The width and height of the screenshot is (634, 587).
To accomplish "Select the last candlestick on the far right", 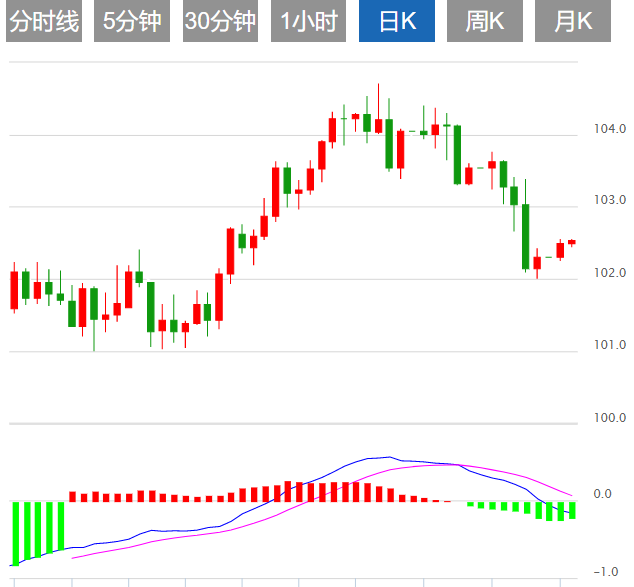I will 572,242.
